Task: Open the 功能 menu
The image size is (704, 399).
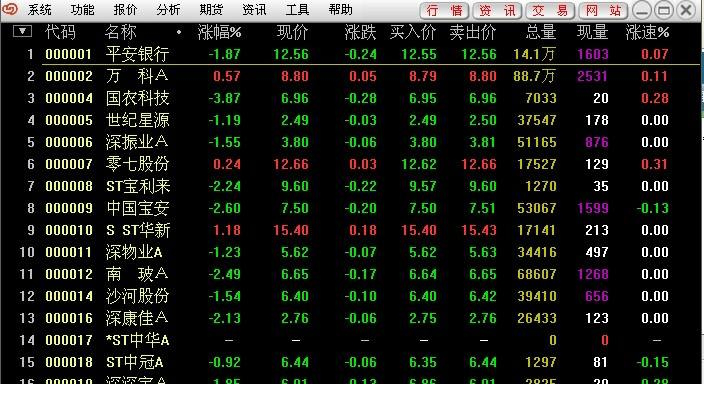Action: tap(82, 9)
